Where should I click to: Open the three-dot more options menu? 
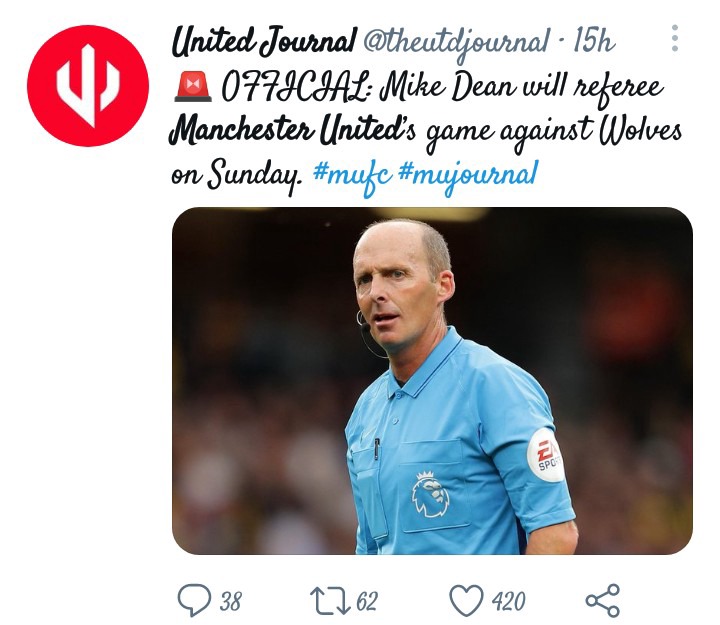pos(675,38)
